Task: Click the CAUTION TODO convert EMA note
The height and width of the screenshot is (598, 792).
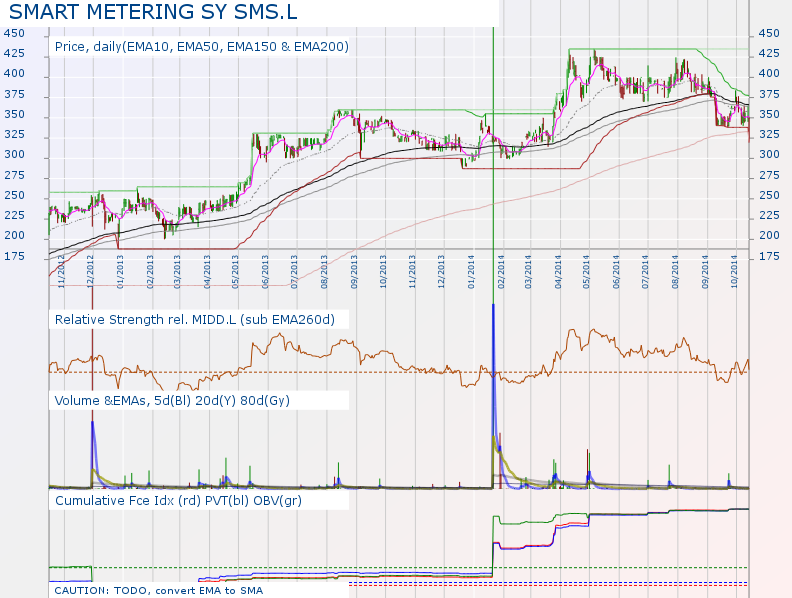Action: 159,590
